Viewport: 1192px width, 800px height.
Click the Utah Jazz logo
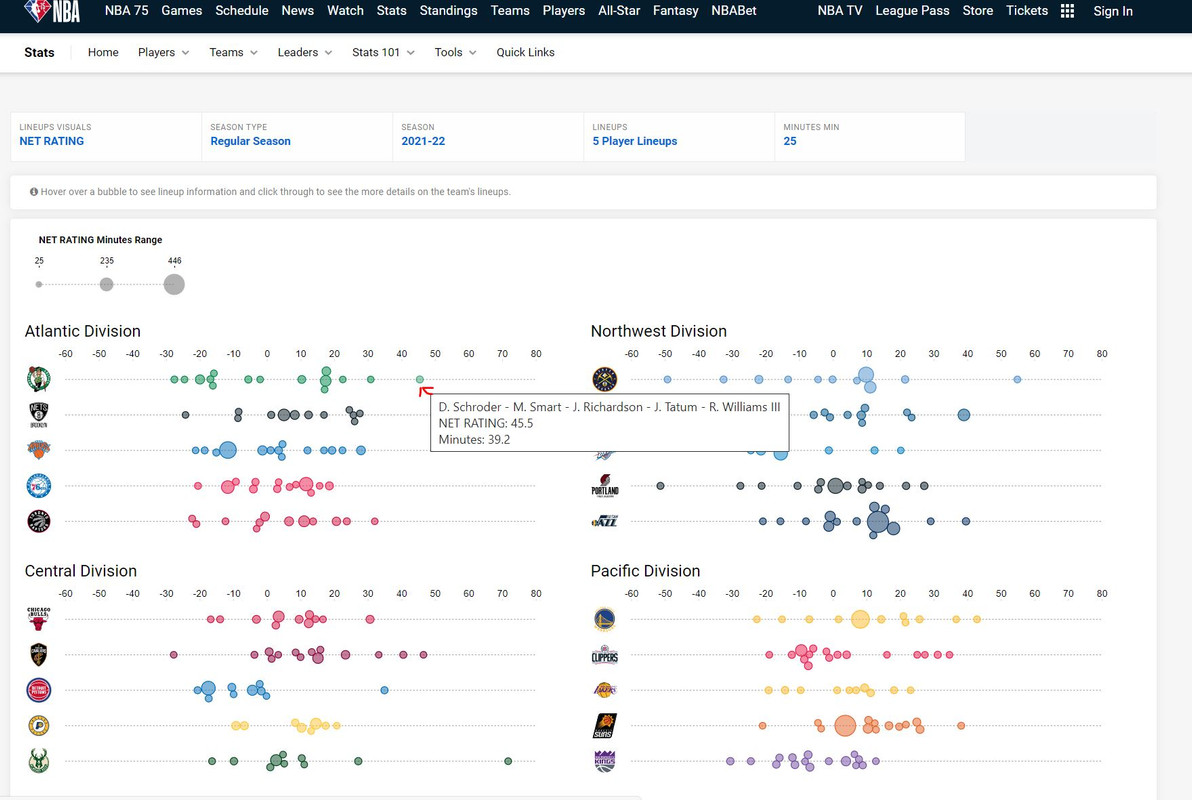605,521
